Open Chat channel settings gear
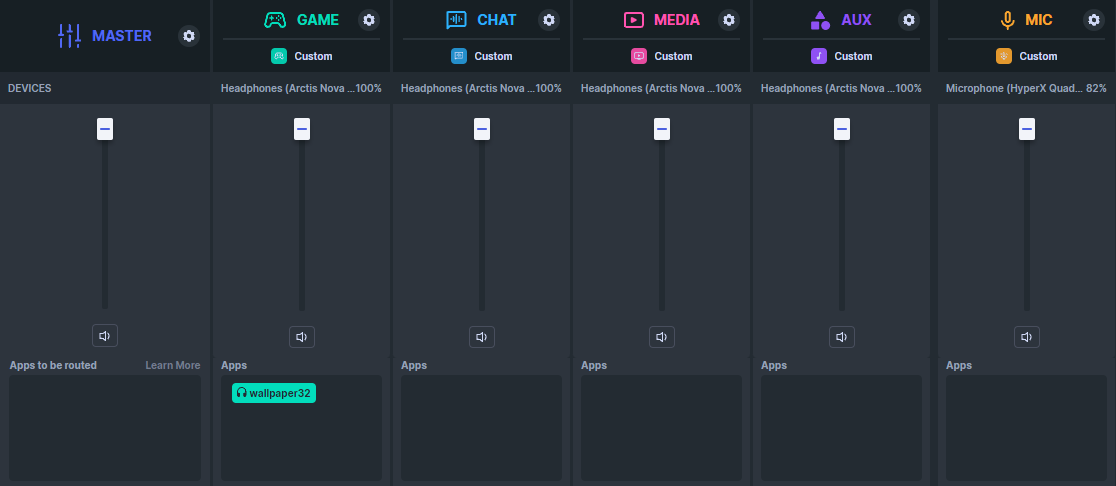Image resolution: width=1116 pixels, height=486 pixels. pyautogui.click(x=548, y=20)
